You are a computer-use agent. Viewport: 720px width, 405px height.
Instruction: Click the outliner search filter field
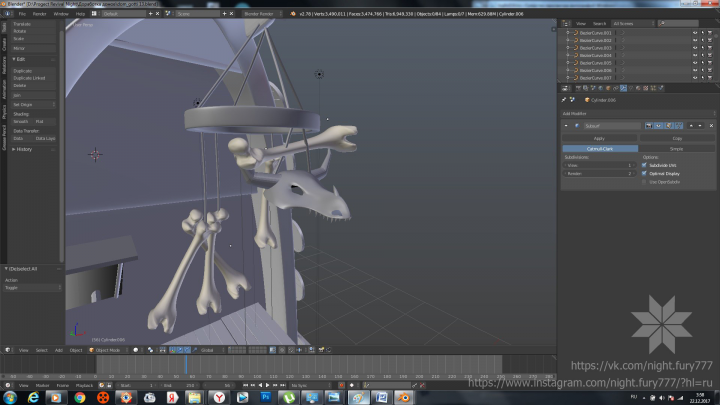pyautogui.click(x=678, y=23)
